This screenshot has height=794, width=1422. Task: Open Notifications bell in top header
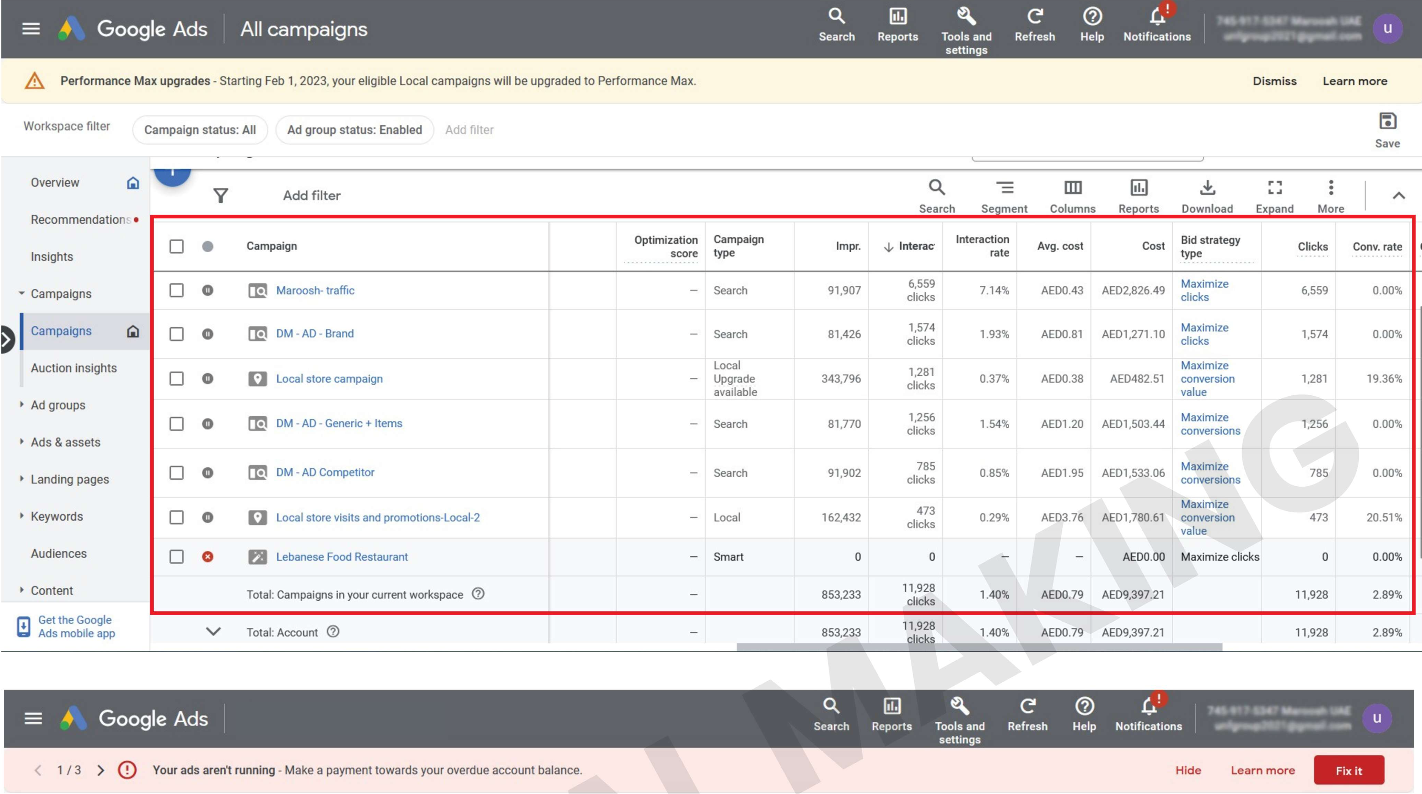[x=1157, y=25]
